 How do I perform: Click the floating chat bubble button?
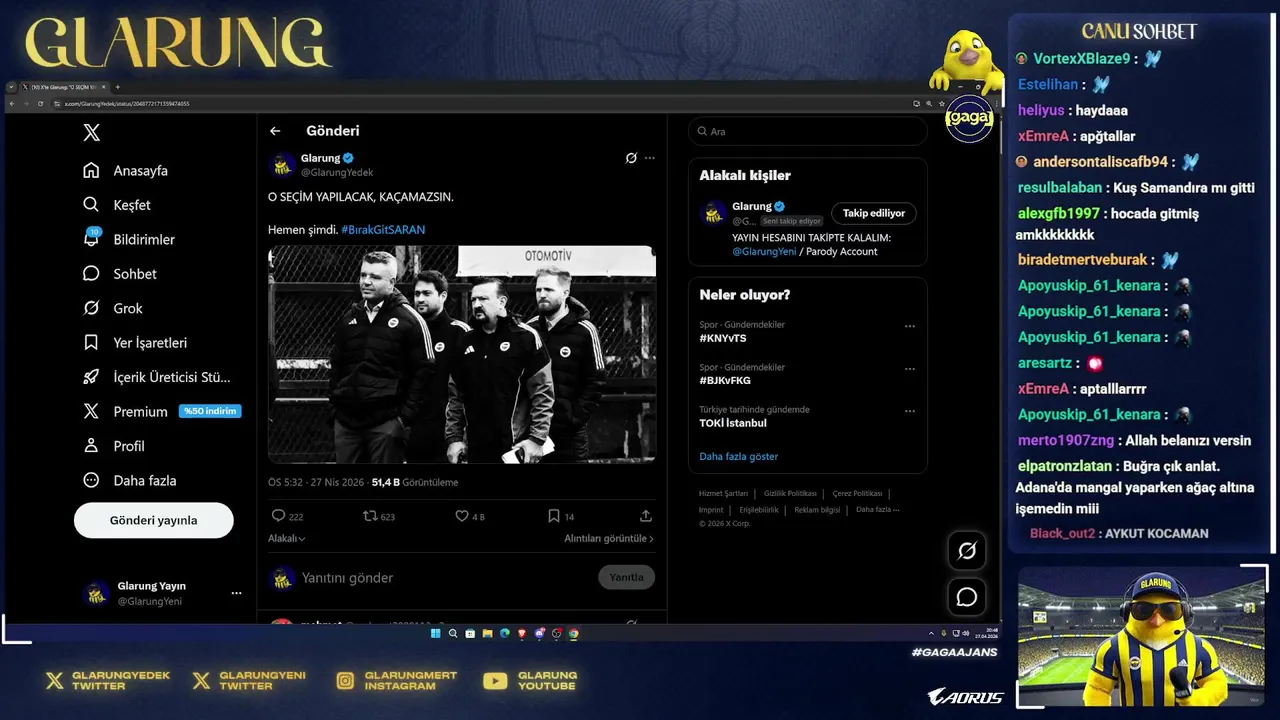pos(967,597)
